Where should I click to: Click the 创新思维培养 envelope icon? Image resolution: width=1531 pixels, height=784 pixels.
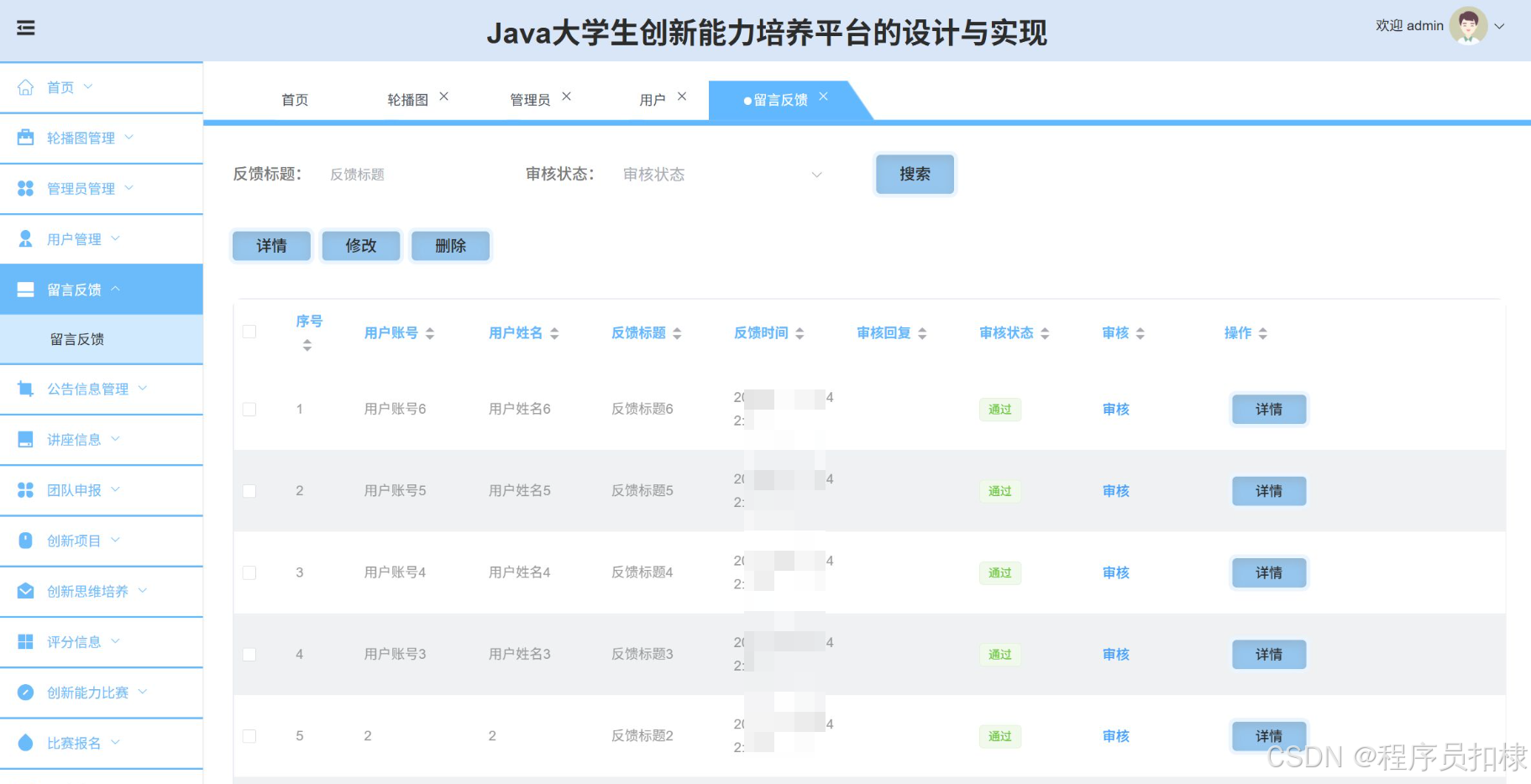coord(24,591)
